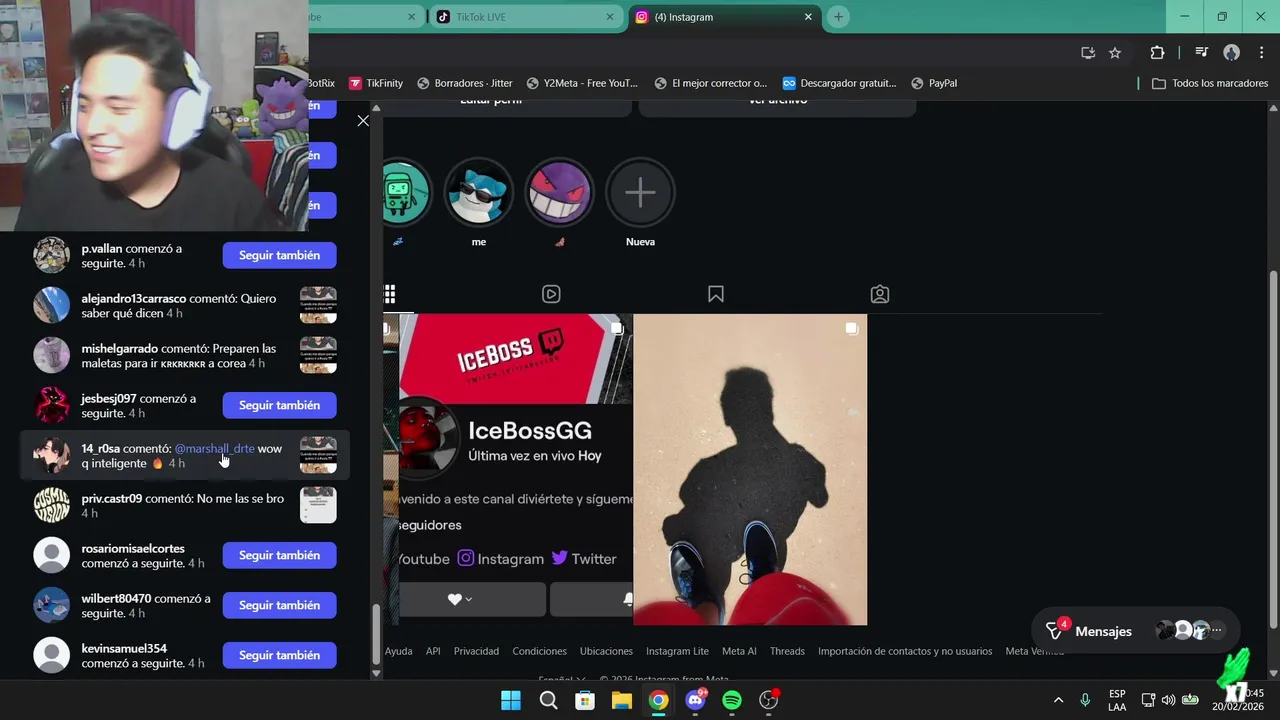1280x720 pixels.
Task: Open alejandro13carrasco's avatar
Action: click(x=52, y=305)
